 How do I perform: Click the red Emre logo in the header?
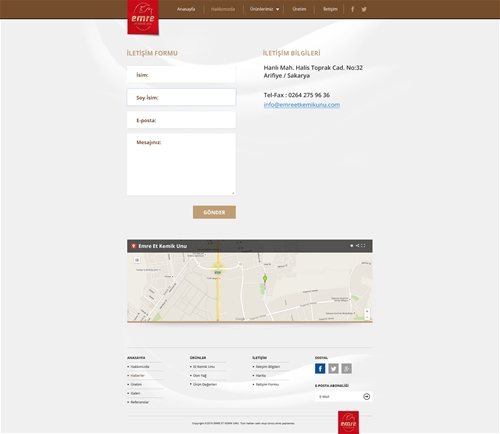click(x=143, y=17)
